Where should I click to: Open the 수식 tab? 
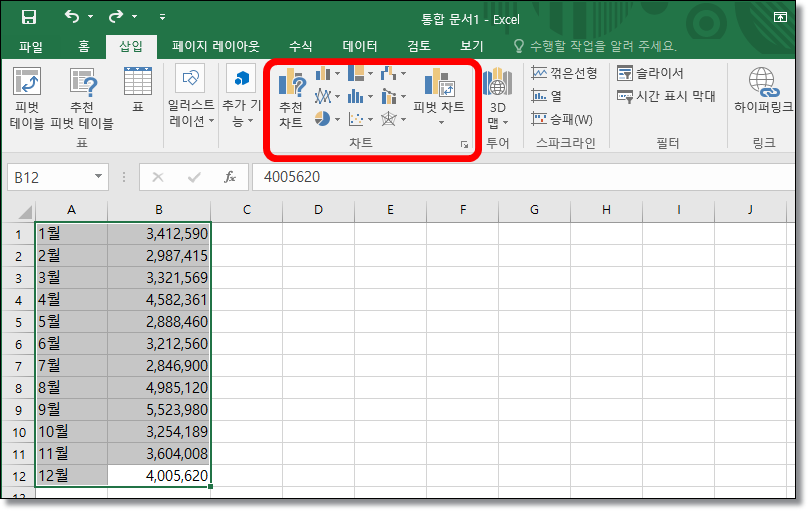[x=301, y=46]
